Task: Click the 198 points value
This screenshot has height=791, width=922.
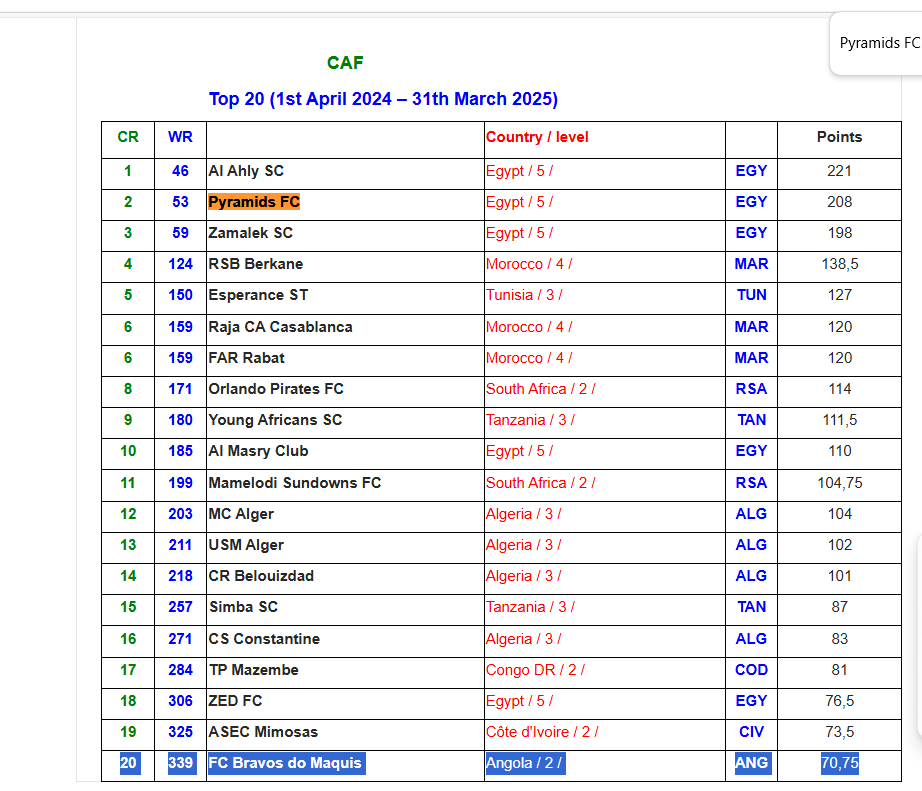Action: click(x=839, y=233)
